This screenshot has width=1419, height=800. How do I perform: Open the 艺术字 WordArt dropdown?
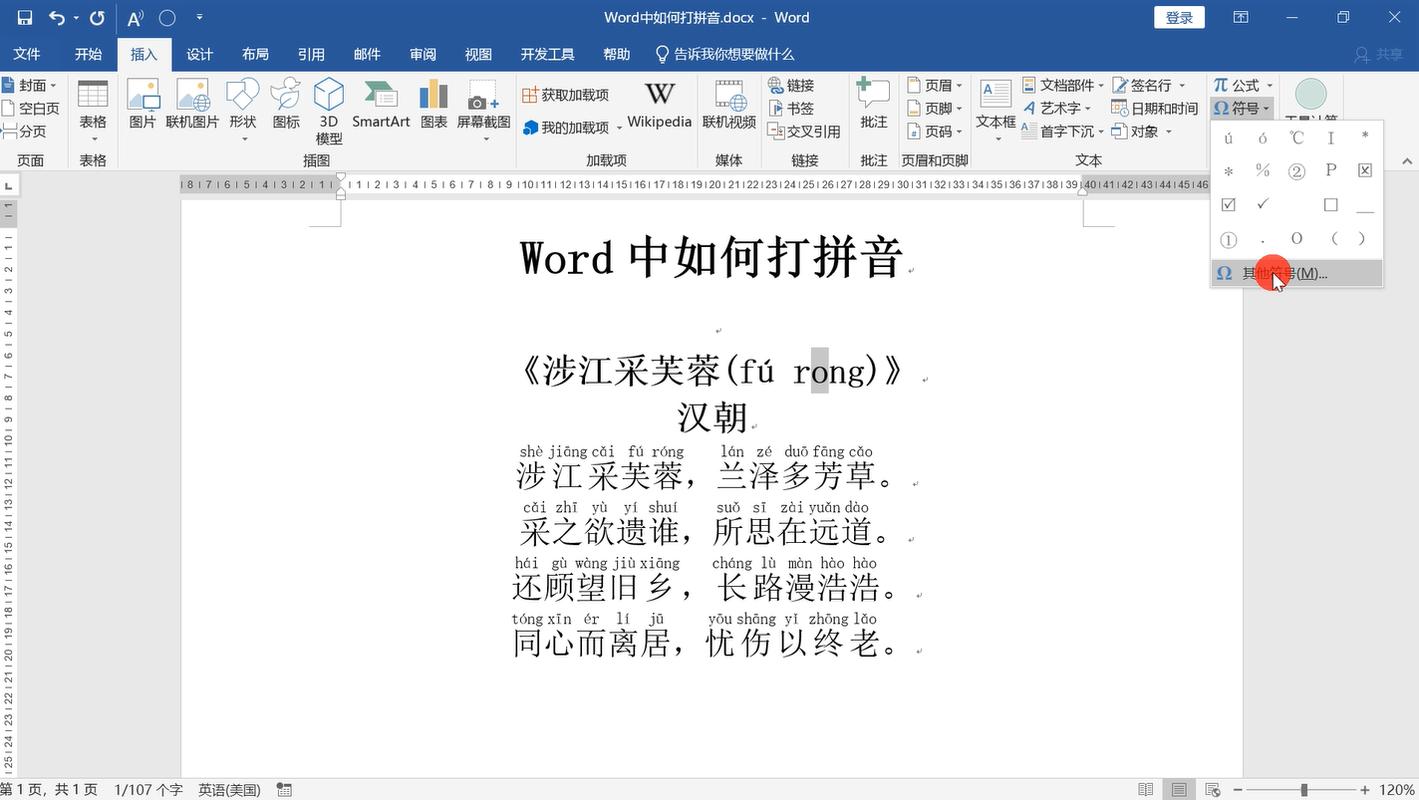click(1058, 108)
